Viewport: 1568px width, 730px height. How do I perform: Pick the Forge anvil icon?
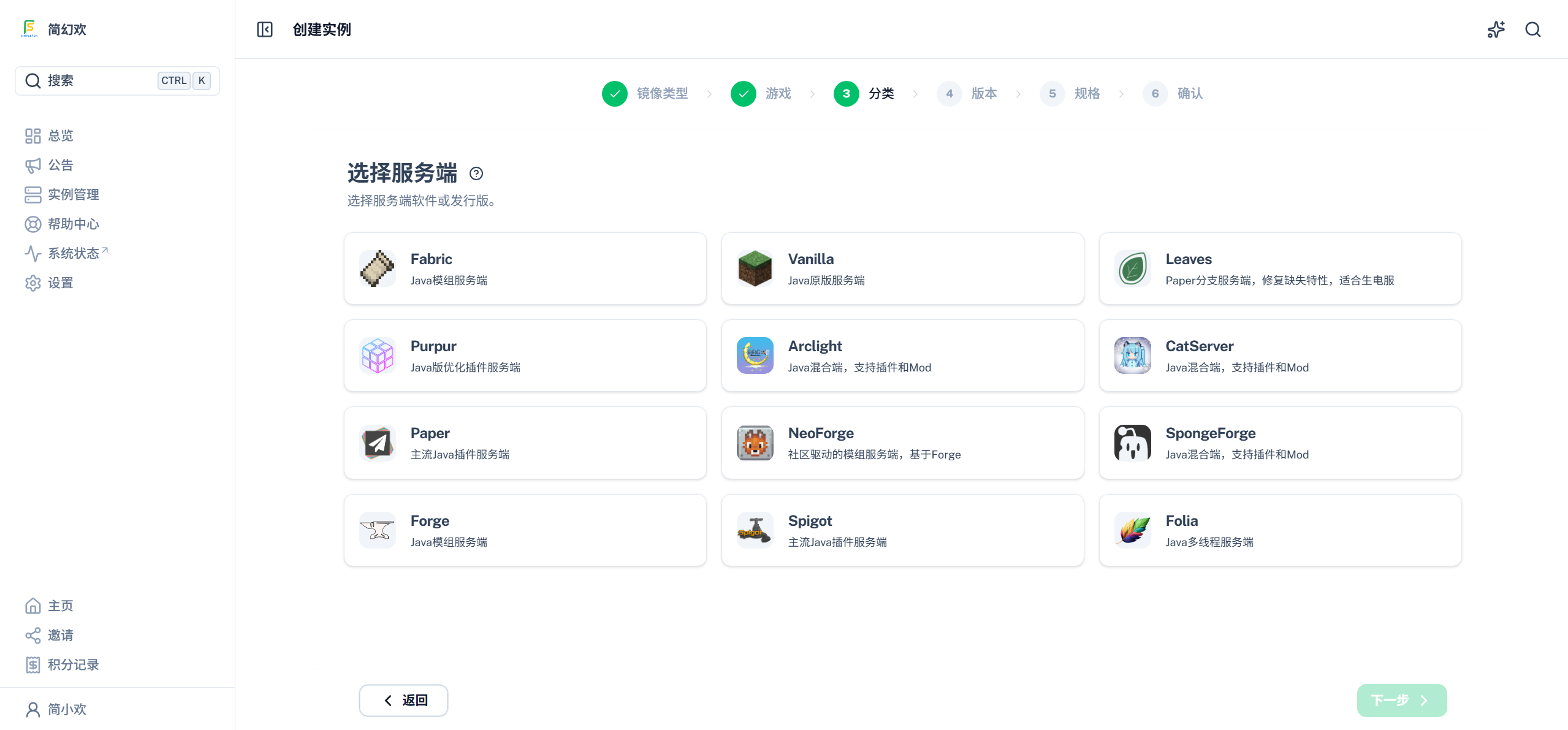coord(377,530)
